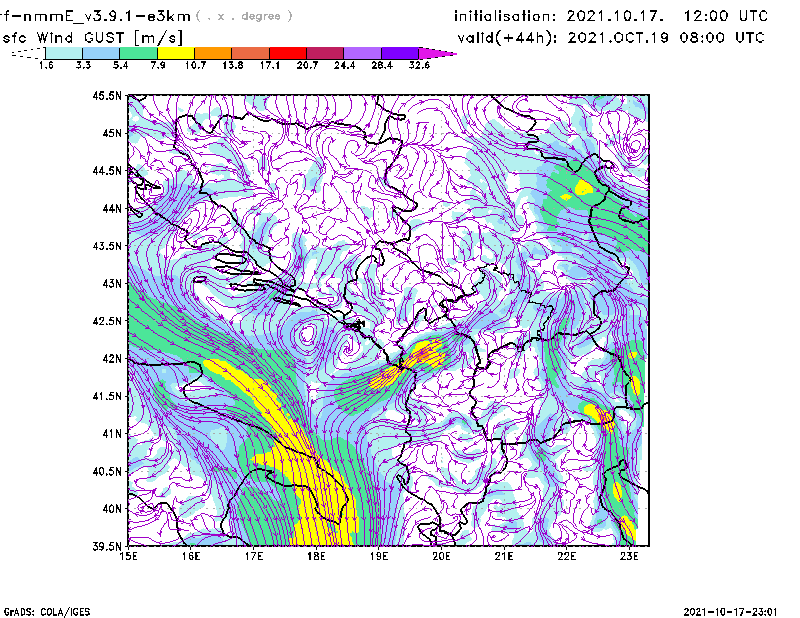
Task: Click the '19E' longitude label
Action: pos(379,556)
